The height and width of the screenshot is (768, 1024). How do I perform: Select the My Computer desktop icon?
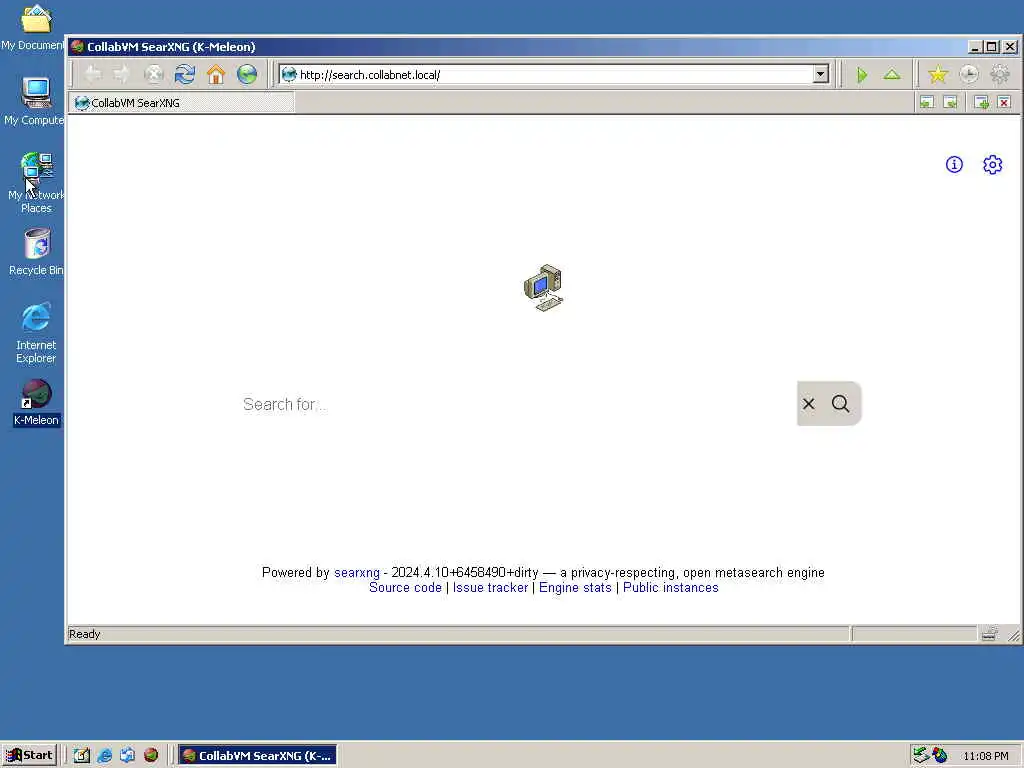[x=34, y=101]
